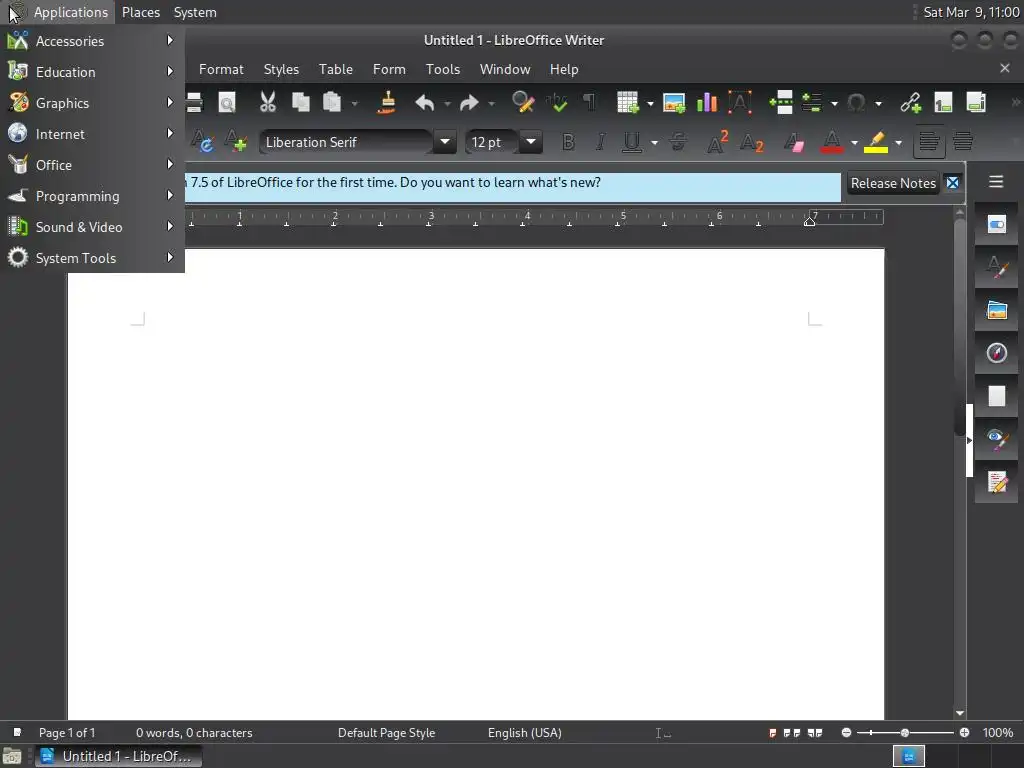Insert a table using grid icon
1024x768 pixels.
(627, 103)
